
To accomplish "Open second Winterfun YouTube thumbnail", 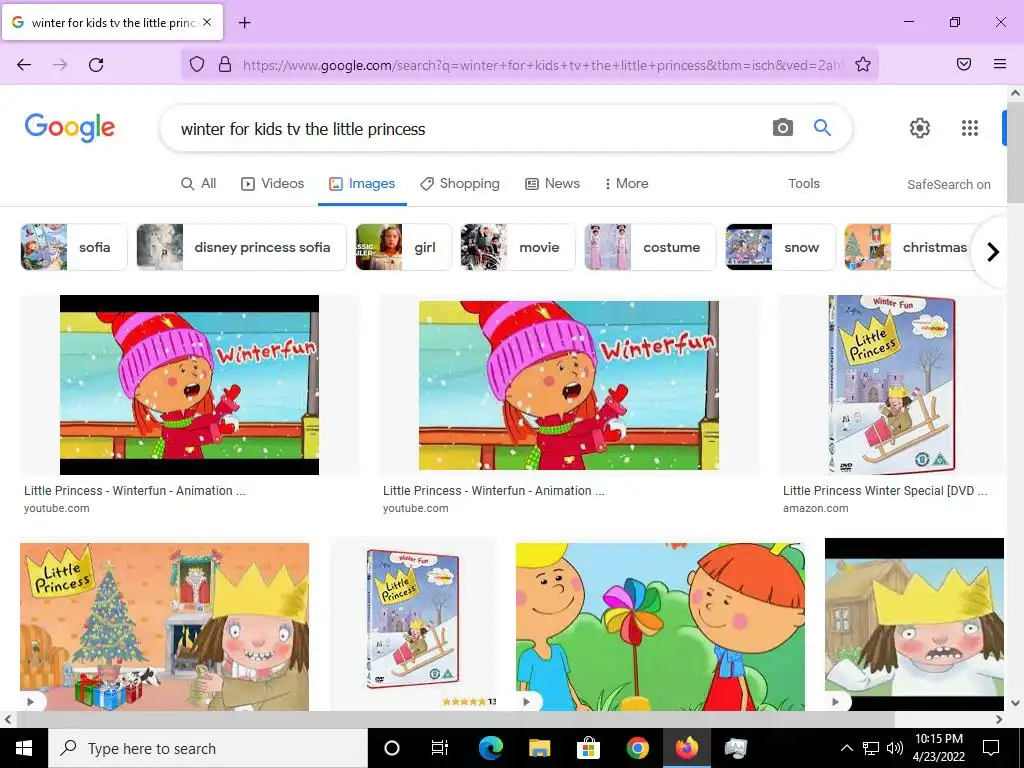I will (x=569, y=385).
